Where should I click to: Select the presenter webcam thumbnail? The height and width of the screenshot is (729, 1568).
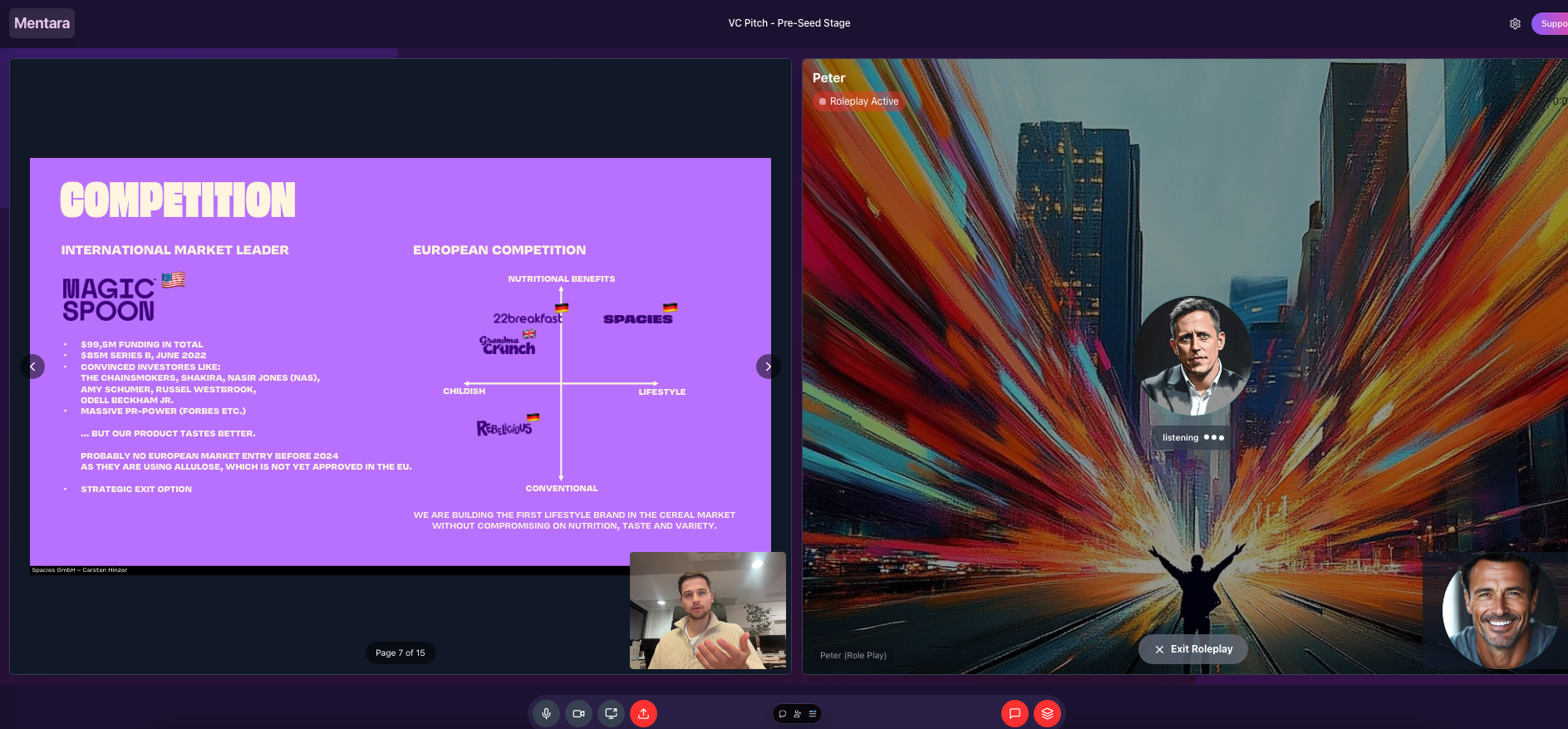click(x=708, y=610)
